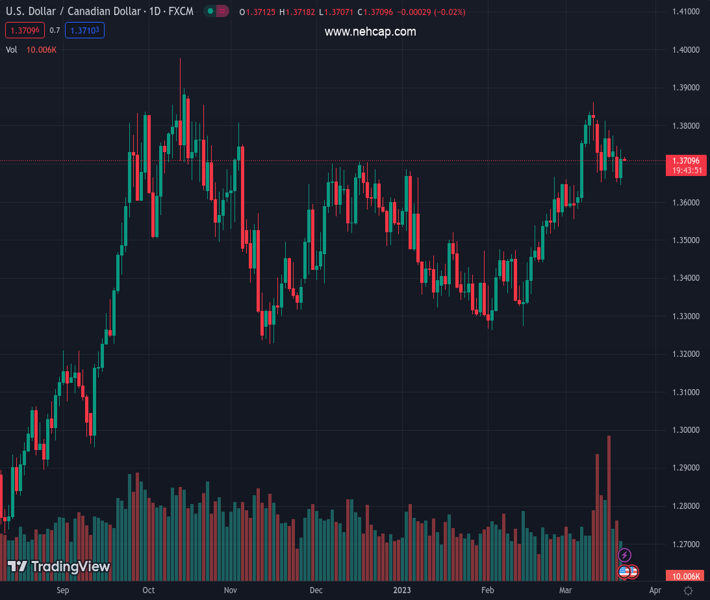Click the US flag economic event icon
Image resolution: width=710 pixels, height=600 pixels.
[626, 572]
